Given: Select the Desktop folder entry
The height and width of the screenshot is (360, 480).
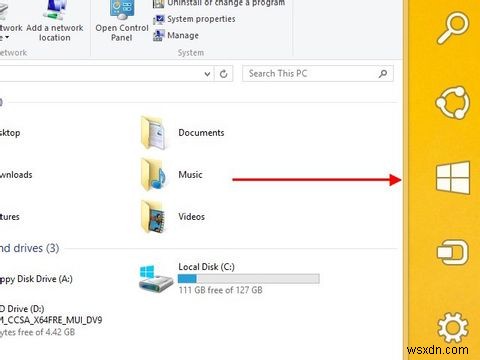Looking at the screenshot, I should [x=10, y=133].
